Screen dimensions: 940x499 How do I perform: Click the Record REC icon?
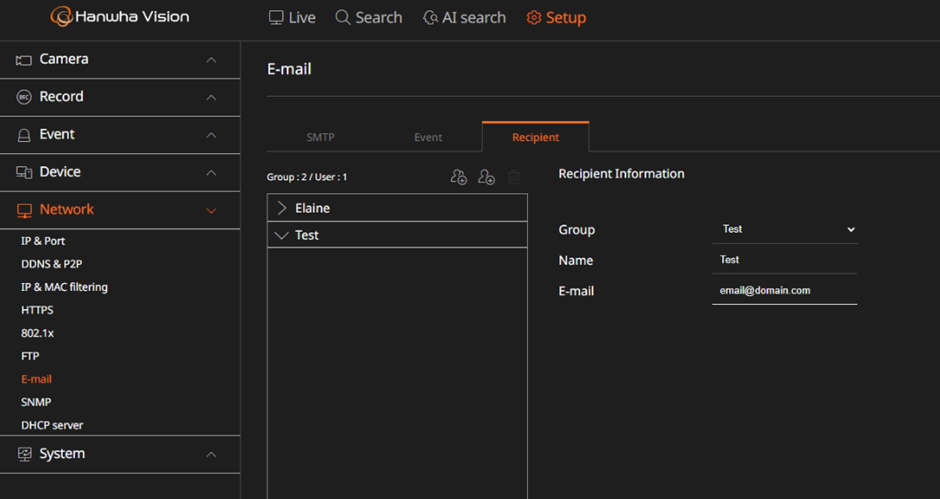point(23,97)
